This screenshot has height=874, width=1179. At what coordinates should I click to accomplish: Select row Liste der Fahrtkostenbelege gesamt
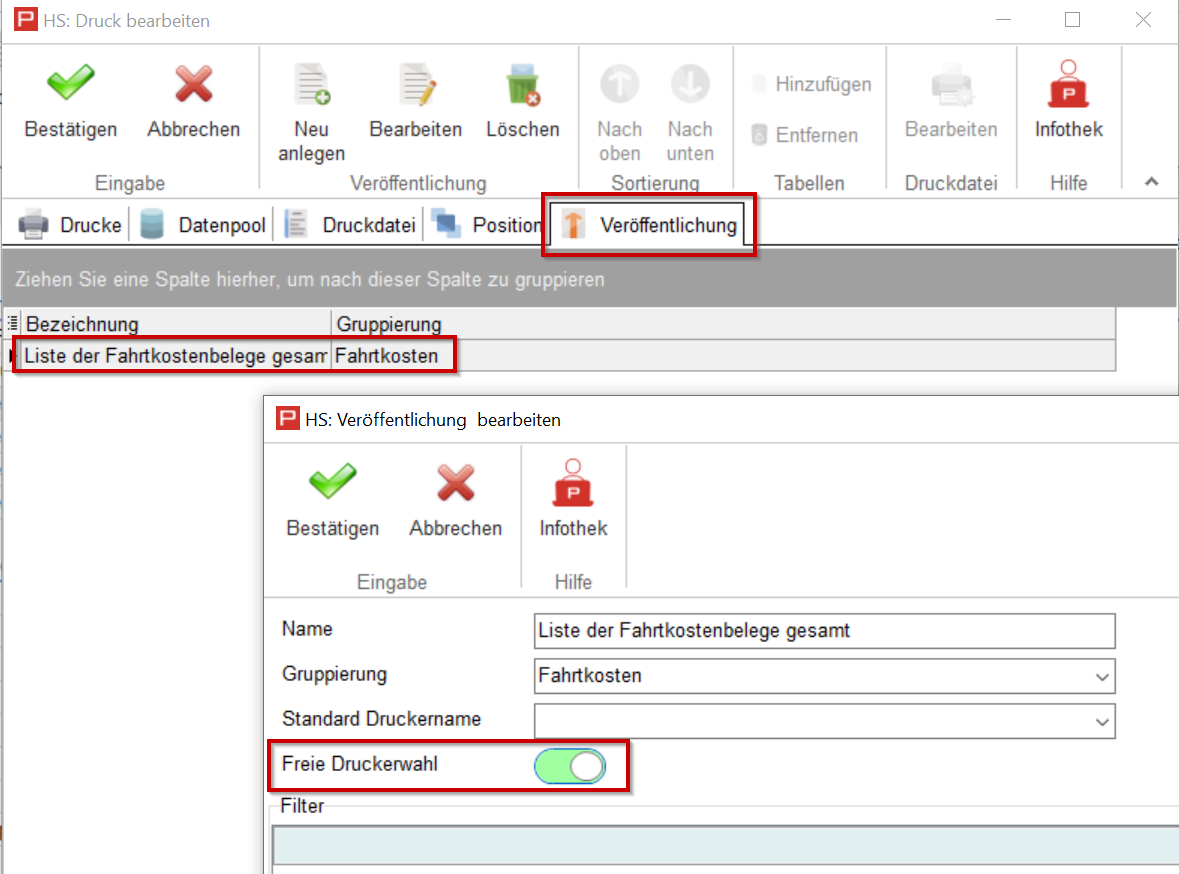coord(176,356)
